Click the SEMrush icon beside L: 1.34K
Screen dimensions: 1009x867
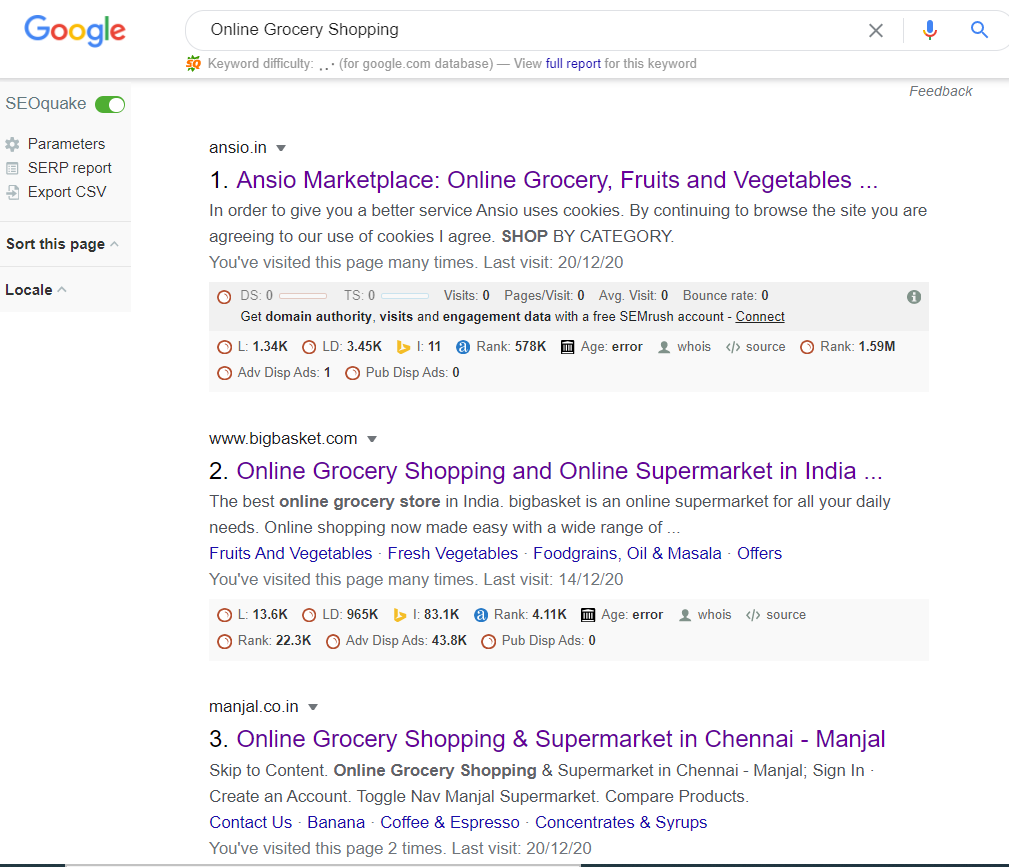point(224,348)
